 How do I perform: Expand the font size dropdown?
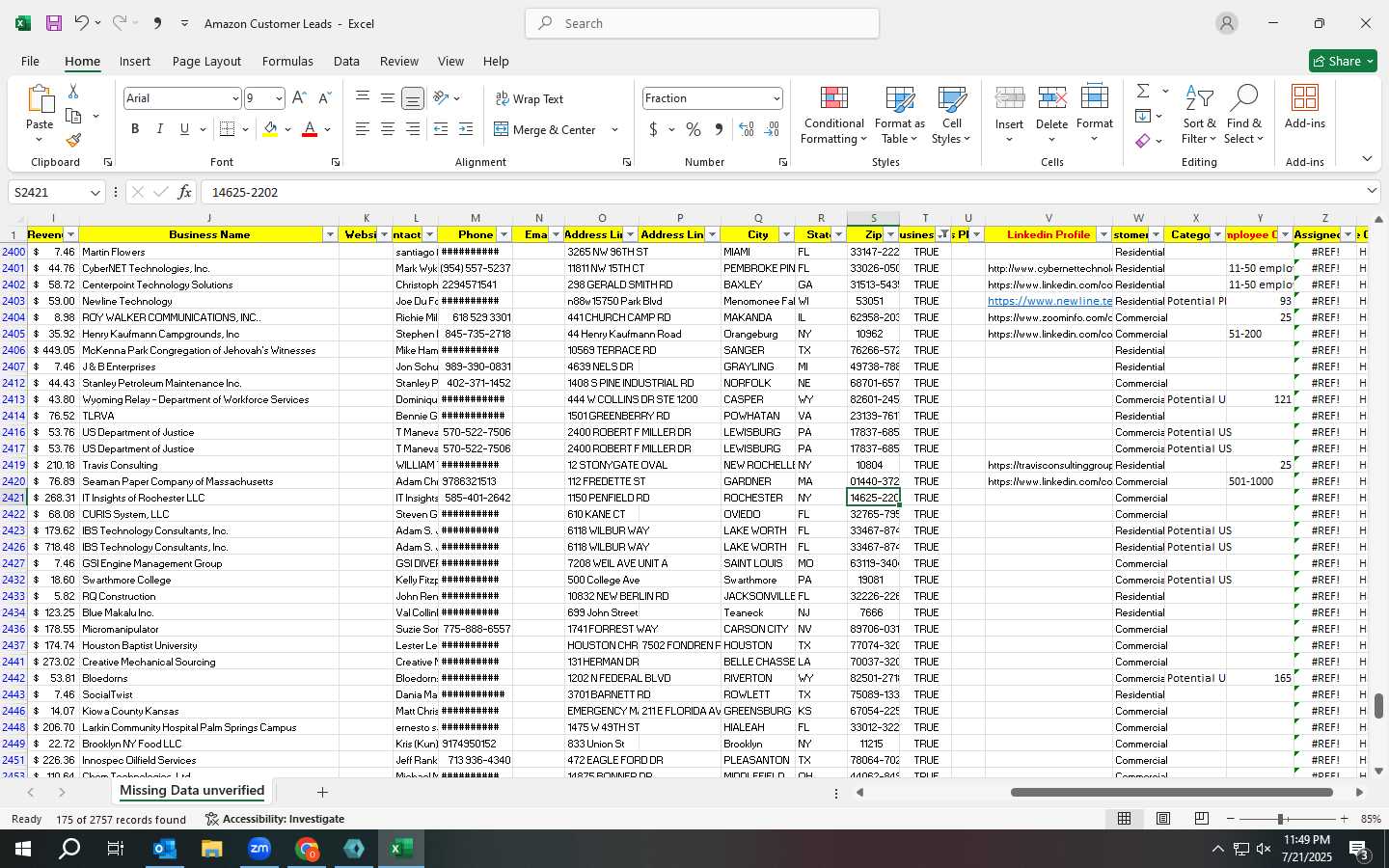(279, 98)
